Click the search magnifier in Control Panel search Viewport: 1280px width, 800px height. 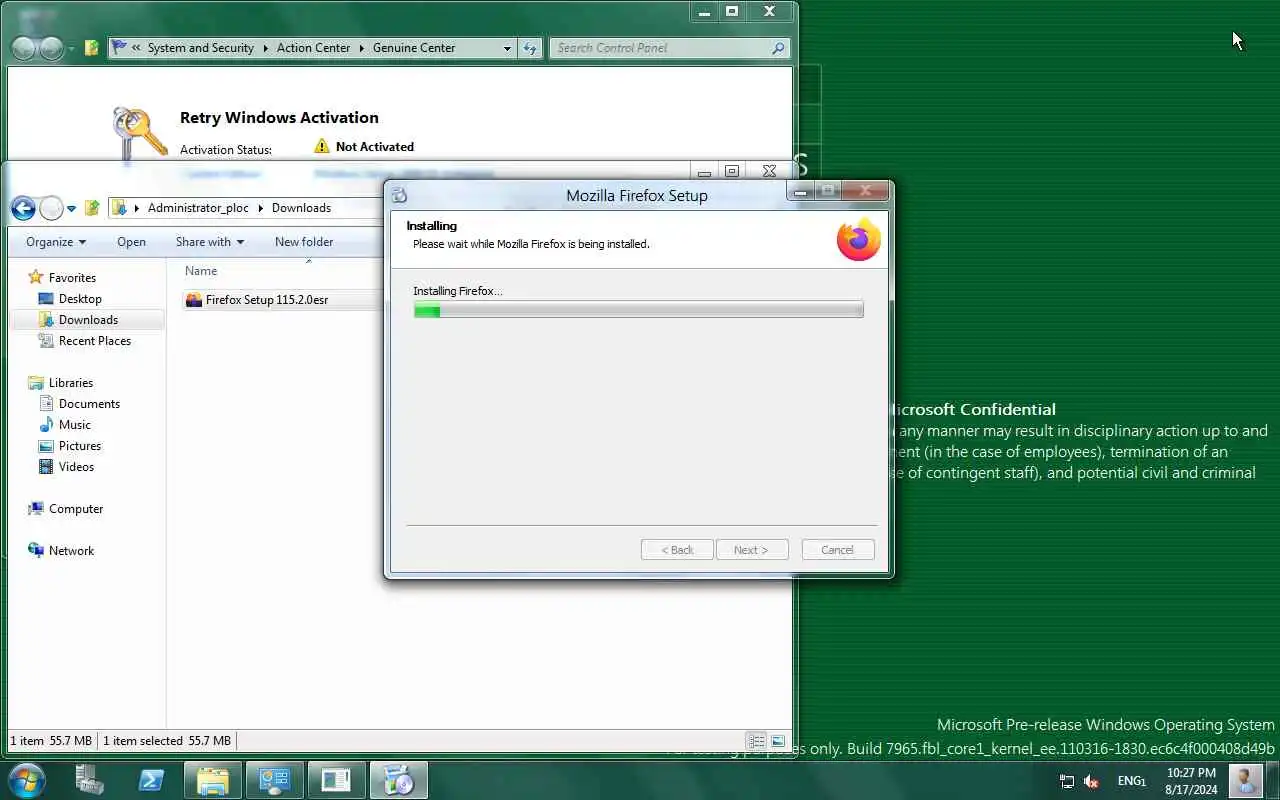click(x=778, y=48)
